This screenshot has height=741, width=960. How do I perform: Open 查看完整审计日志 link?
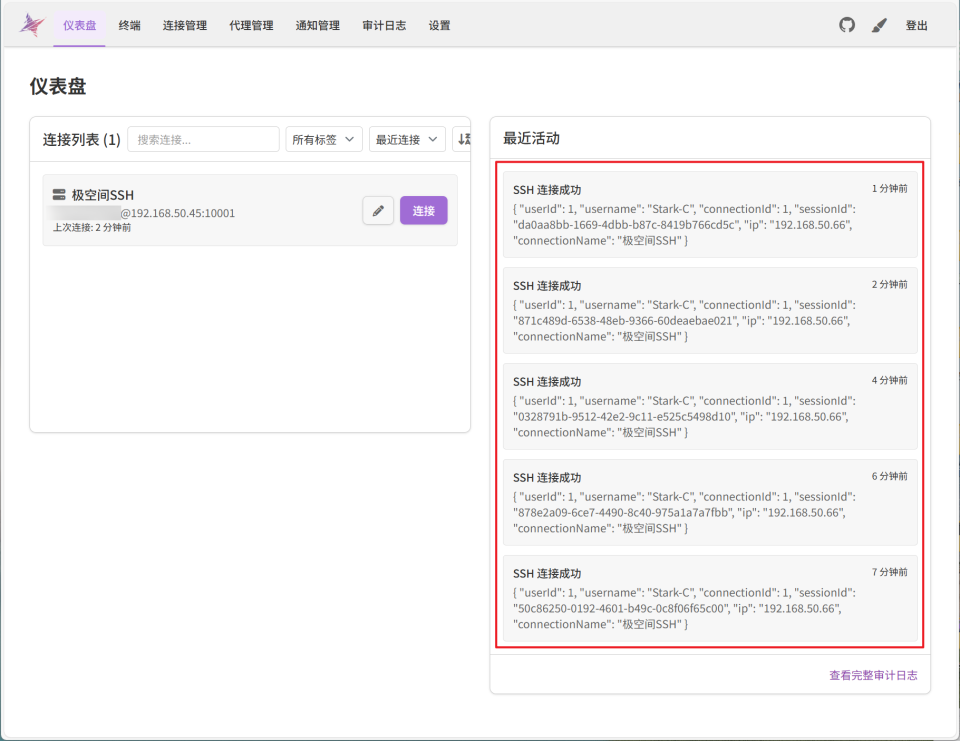click(874, 675)
